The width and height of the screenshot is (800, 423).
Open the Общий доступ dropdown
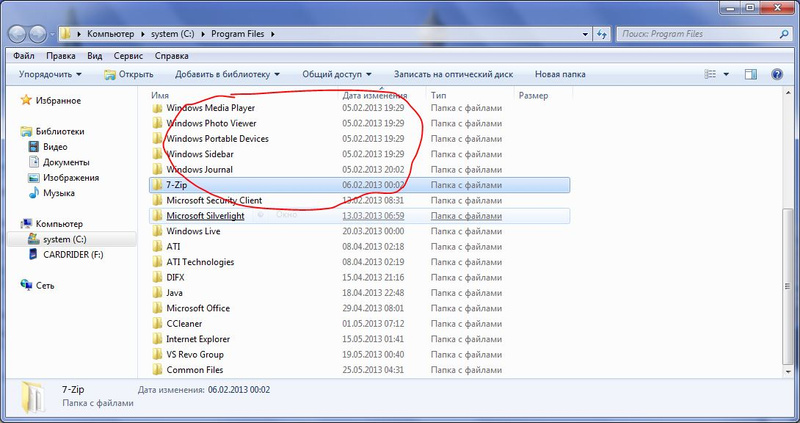[336, 74]
